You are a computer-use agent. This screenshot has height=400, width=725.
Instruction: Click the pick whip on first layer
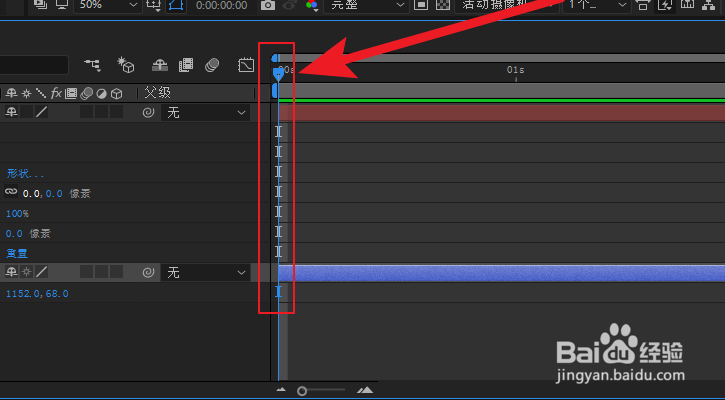148,112
